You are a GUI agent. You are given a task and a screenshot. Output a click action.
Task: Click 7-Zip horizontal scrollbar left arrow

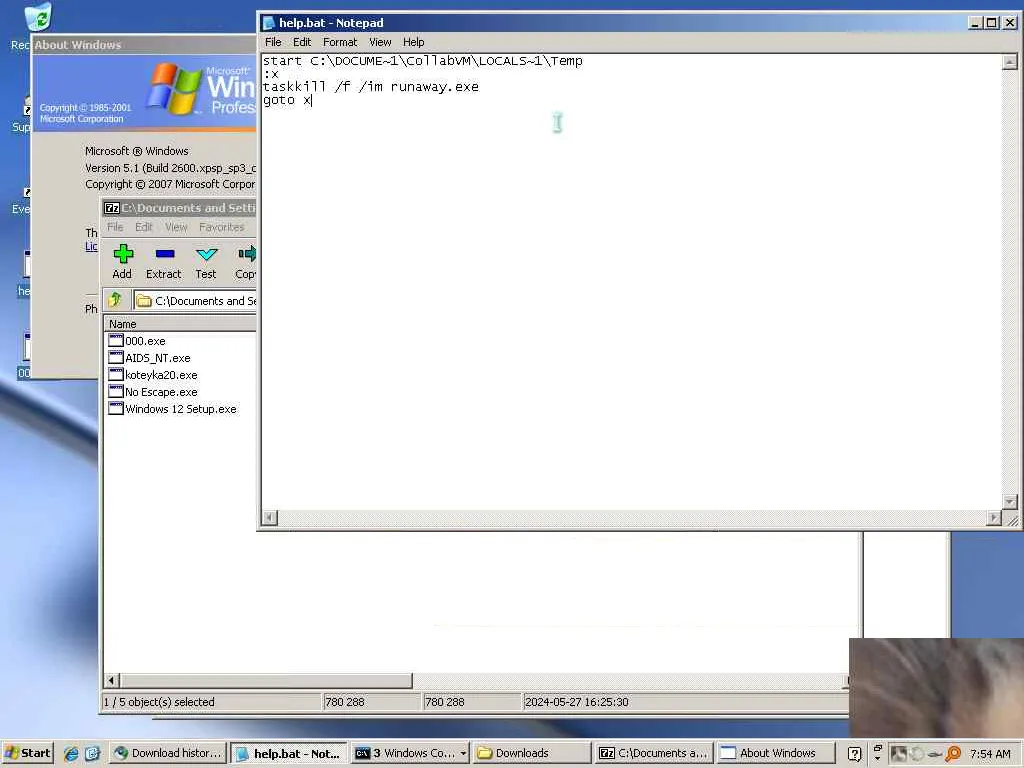coord(112,680)
